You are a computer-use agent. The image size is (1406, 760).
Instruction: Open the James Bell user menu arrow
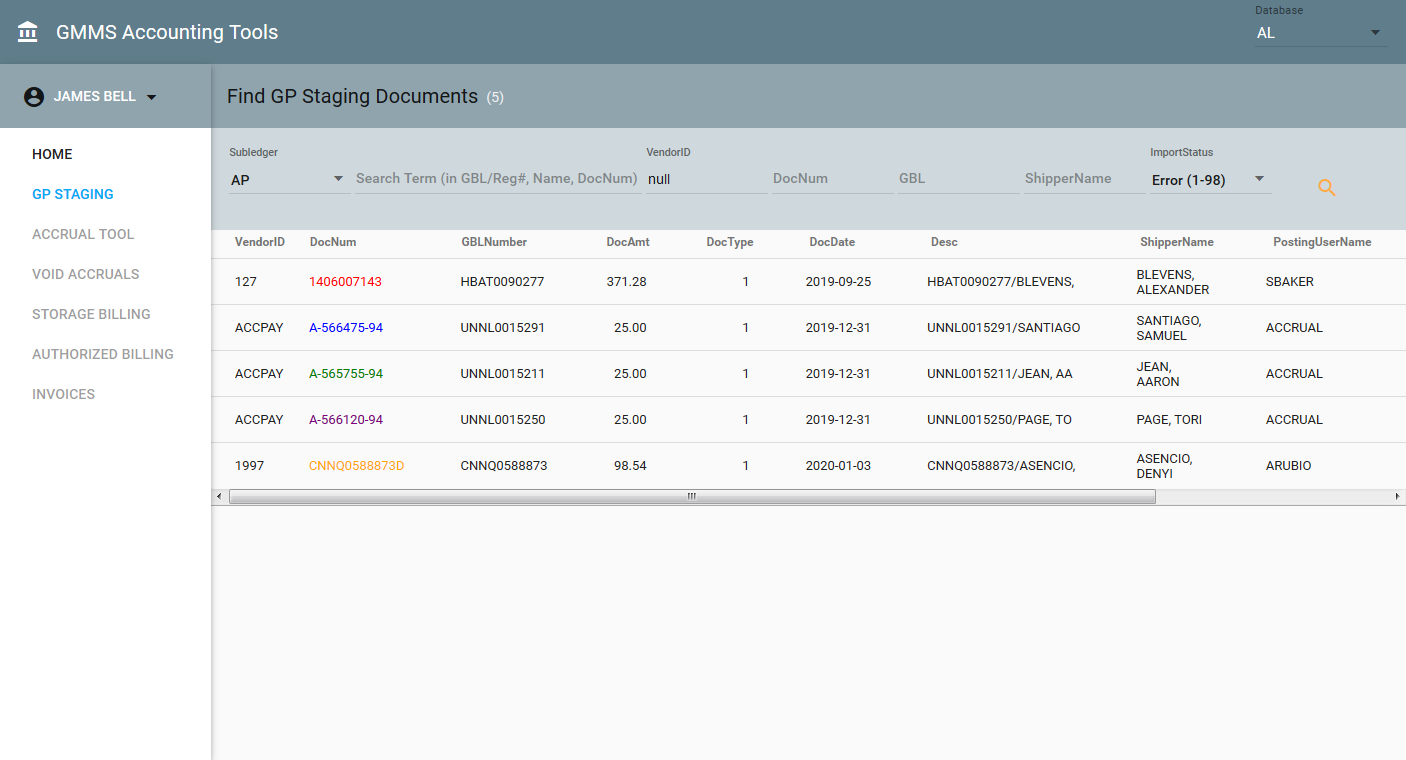151,97
